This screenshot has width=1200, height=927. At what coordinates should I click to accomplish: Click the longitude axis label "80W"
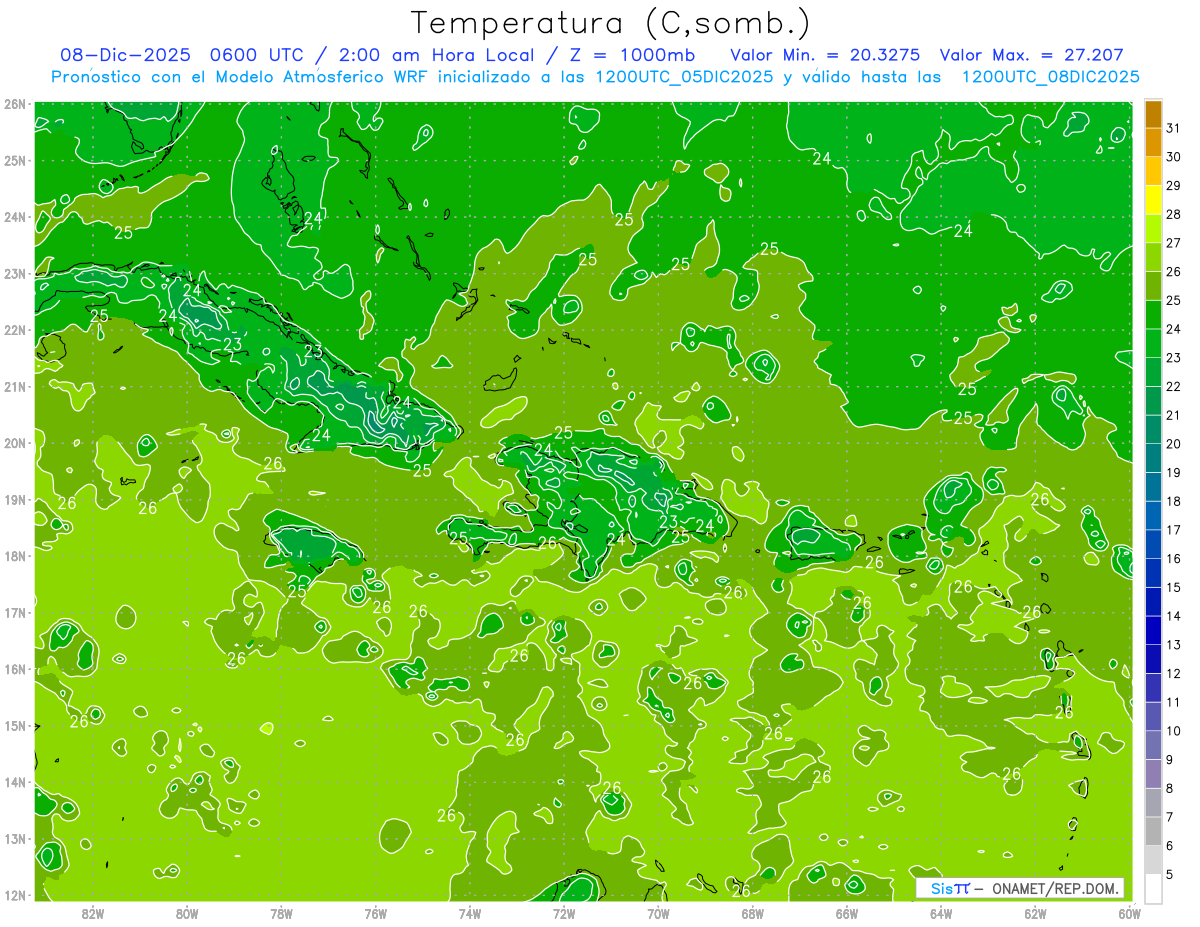[x=187, y=913]
